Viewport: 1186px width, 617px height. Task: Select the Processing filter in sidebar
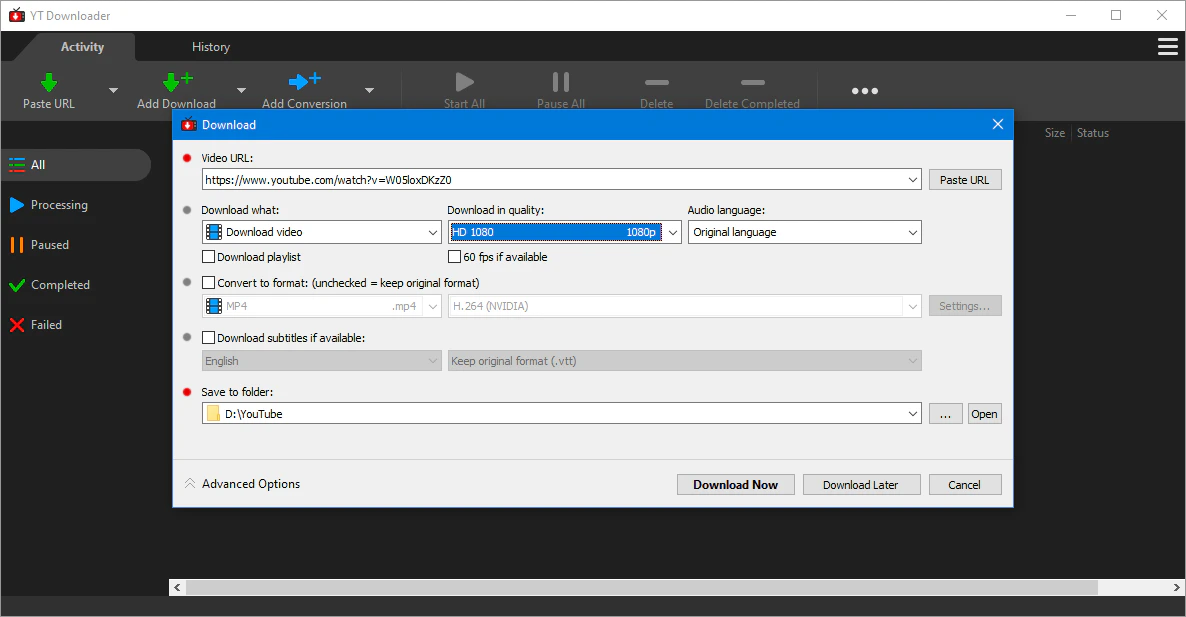pos(59,205)
